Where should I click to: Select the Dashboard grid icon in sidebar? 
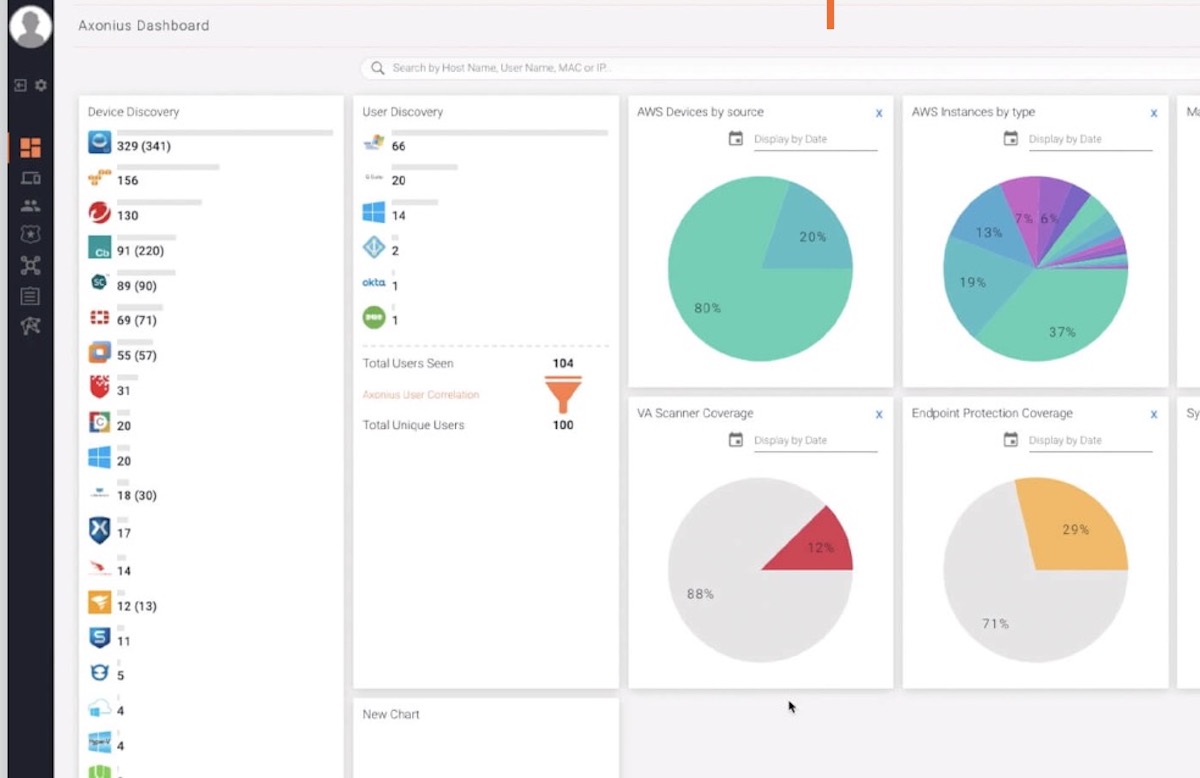point(30,147)
